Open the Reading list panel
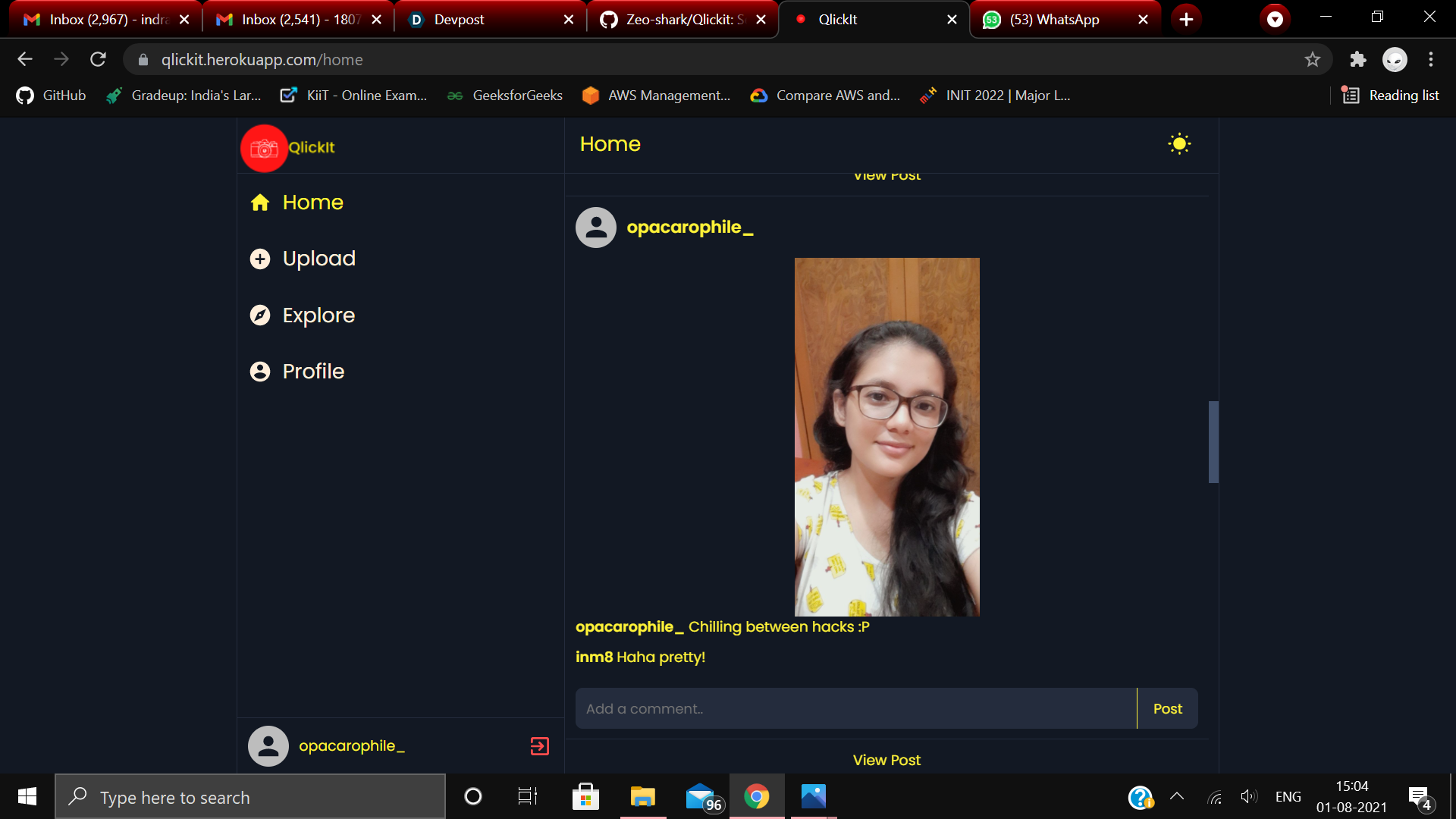The width and height of the screenshot is (1456, 819). click(1391, 96)
